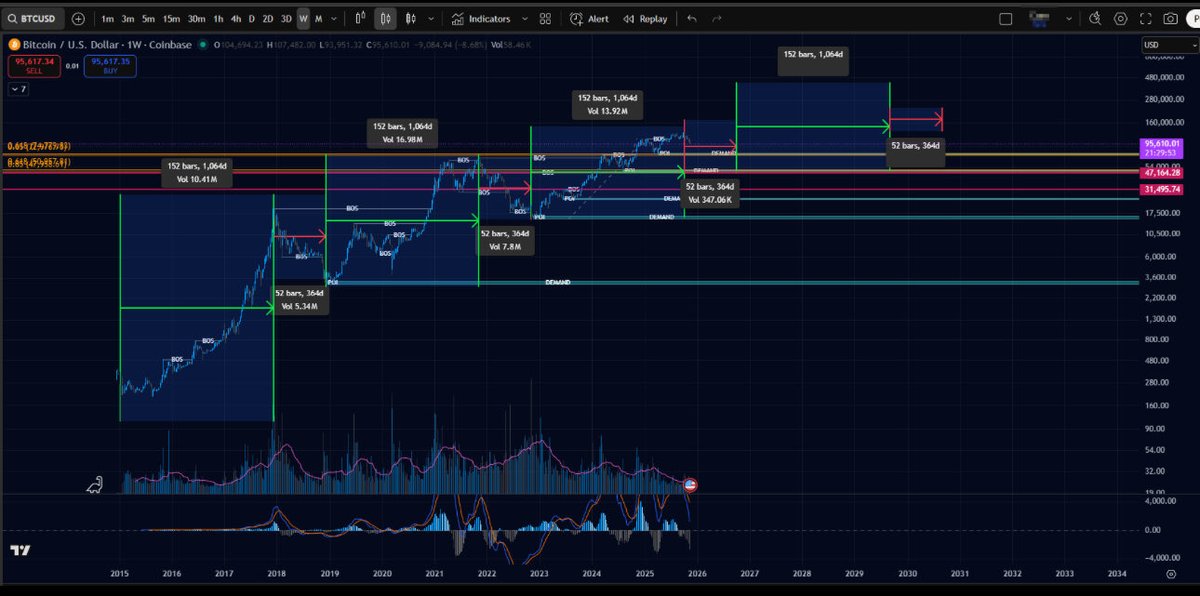Open the indicator templates grid icon
The width and height of the screenshot is (1200, 596).
coord(545,19)
